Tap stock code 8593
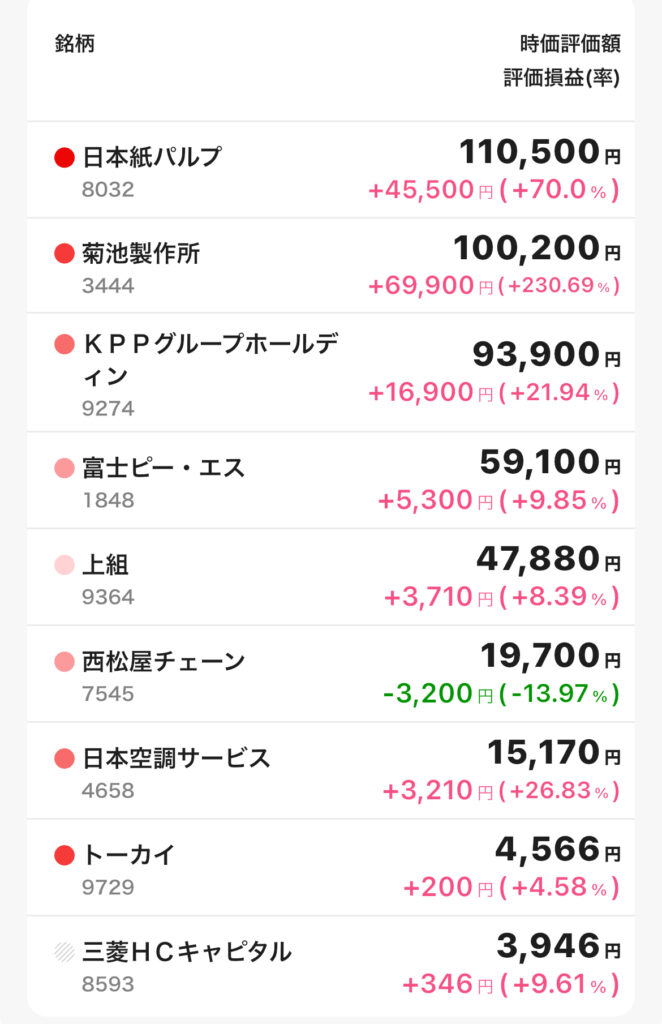This screenshot has width=662, height=1024. [108, 984]
